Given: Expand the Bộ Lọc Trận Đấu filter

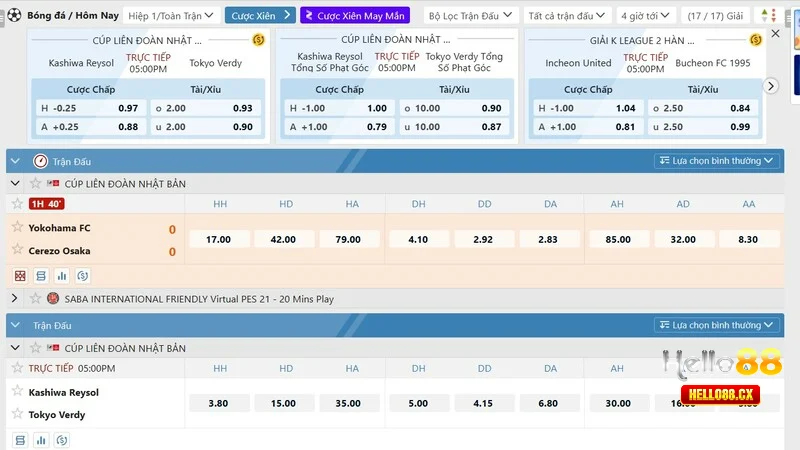Looking at the screenshot, I should pos(470,16).
